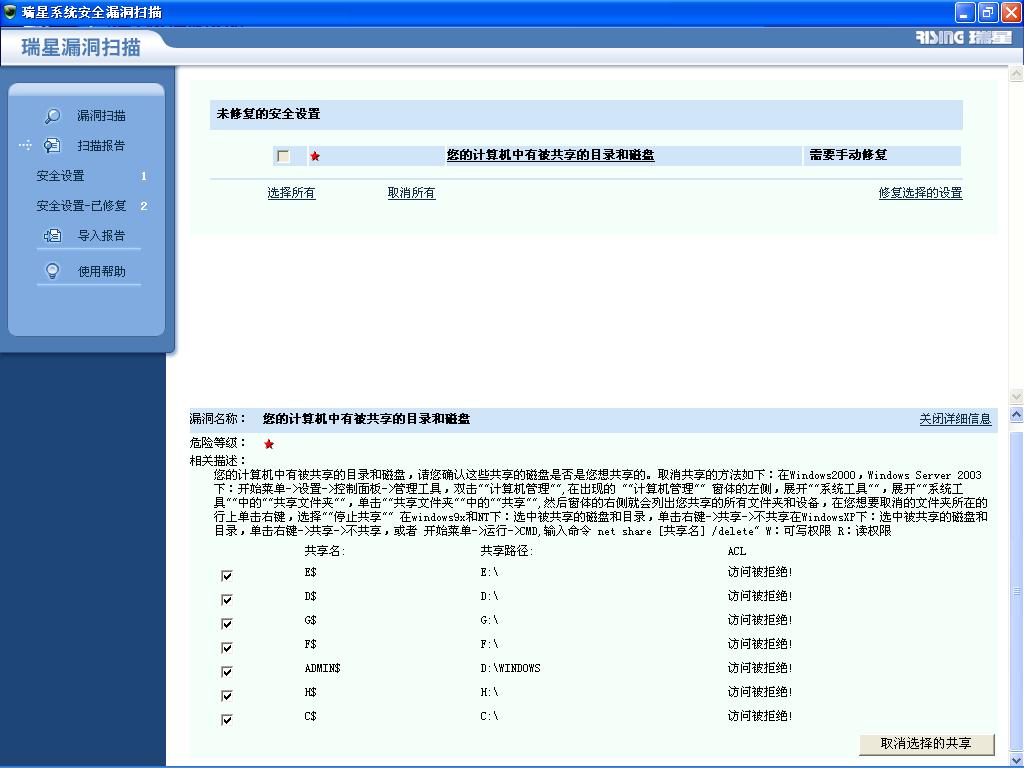Click the G$ share name
This screenshot has width=1024, height=768.
pos(310,620)
